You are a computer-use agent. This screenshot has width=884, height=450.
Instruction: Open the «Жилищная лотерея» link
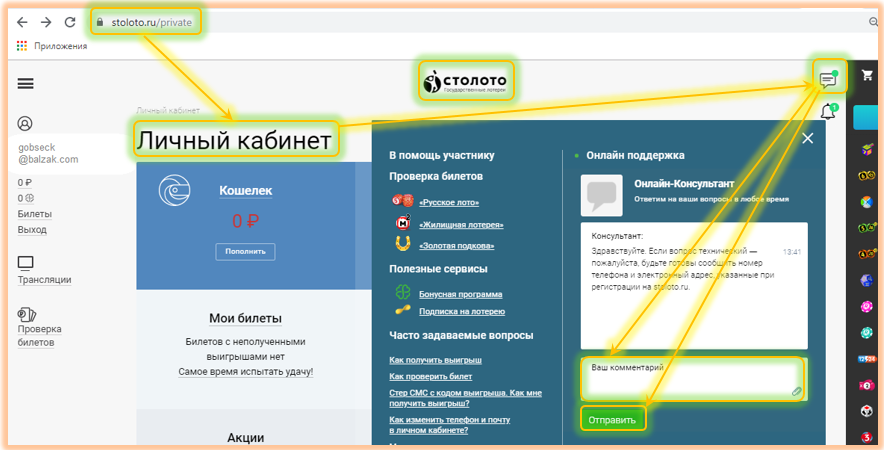461,224
